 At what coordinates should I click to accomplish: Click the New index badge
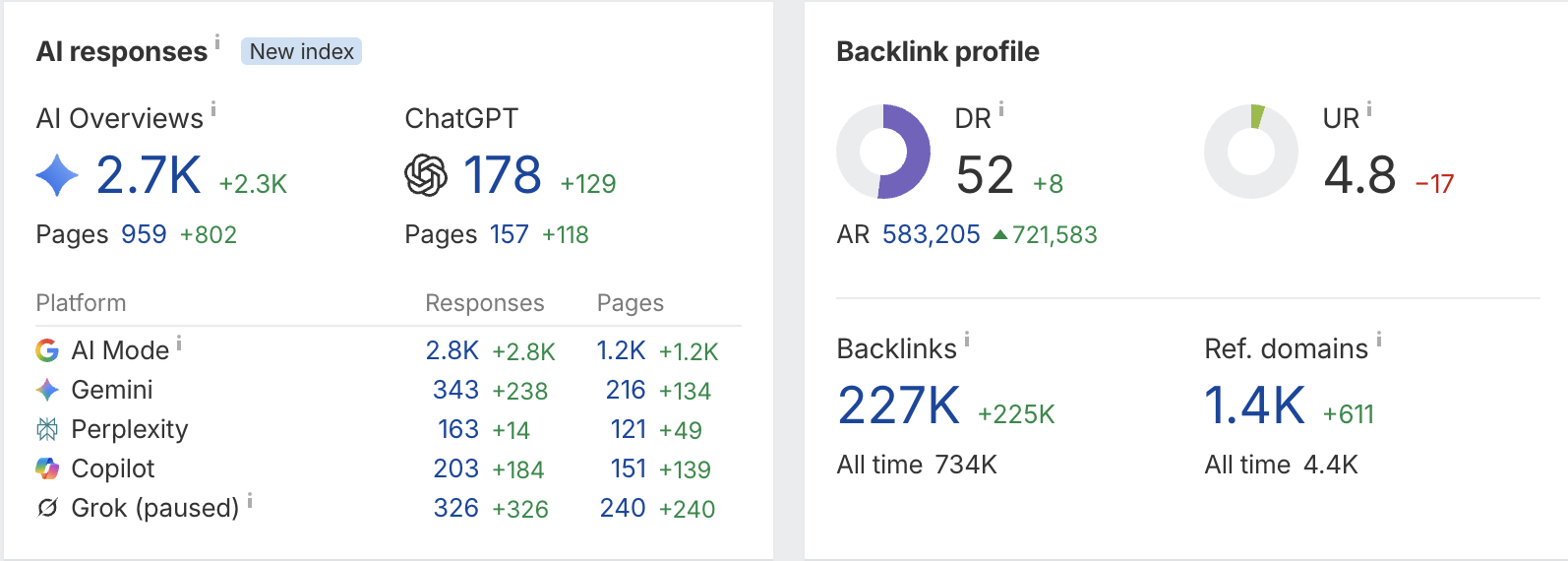click(301, 51)
